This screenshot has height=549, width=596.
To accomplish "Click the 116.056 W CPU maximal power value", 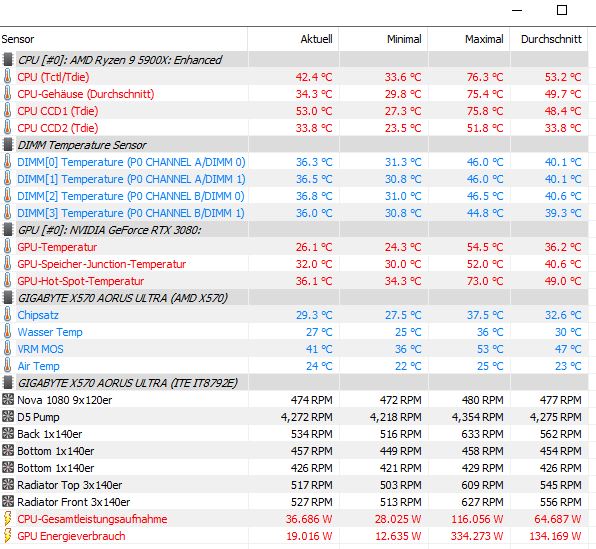I will click(477, 519).
